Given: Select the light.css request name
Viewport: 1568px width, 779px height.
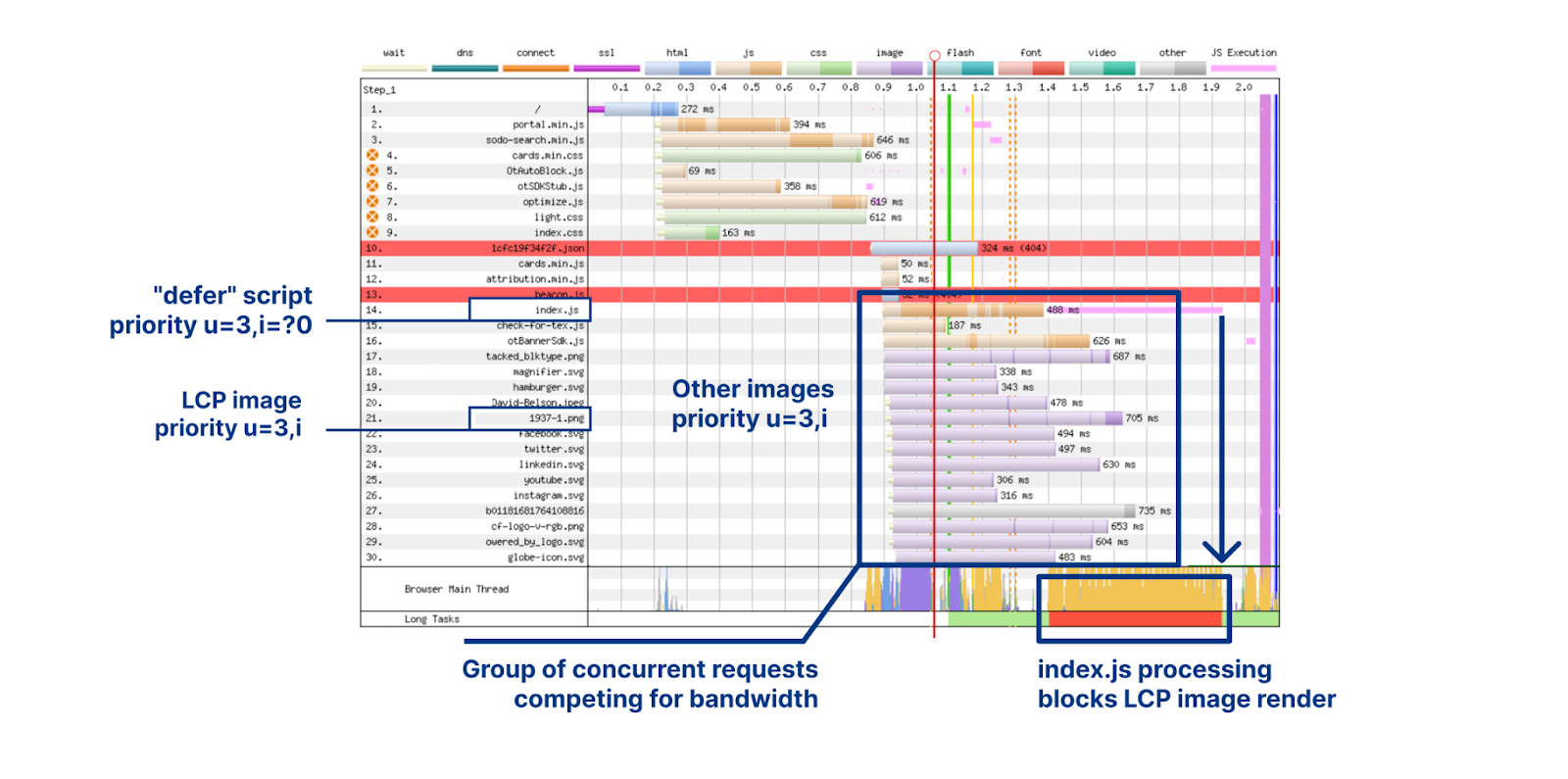Looking at the screenshot, I should [x=559, y=218].
